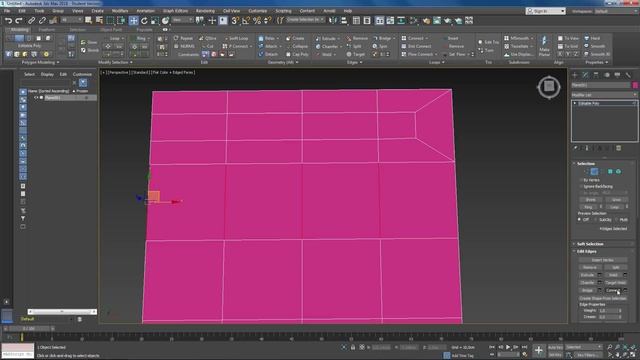Toggle the selection lock icon
The height and width of the screenshot is (360, 640).
tap(353, 347)
